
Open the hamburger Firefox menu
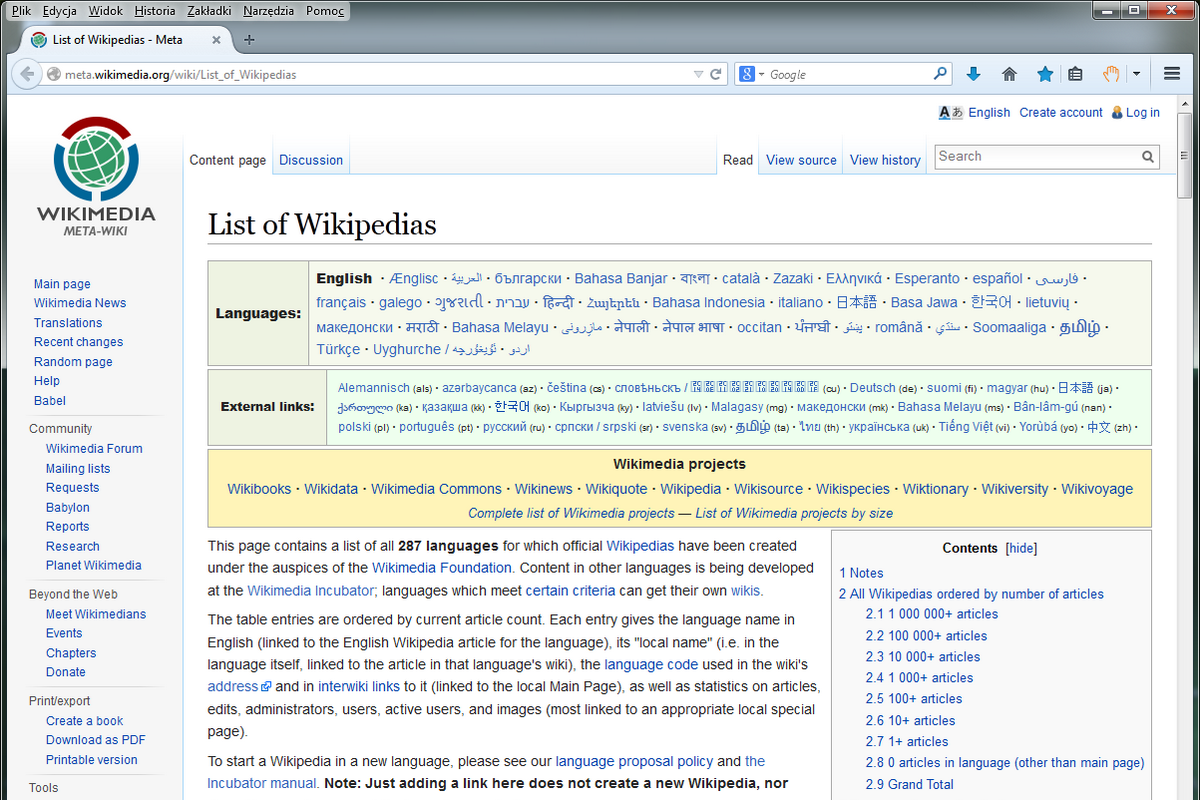[1173, 74]
